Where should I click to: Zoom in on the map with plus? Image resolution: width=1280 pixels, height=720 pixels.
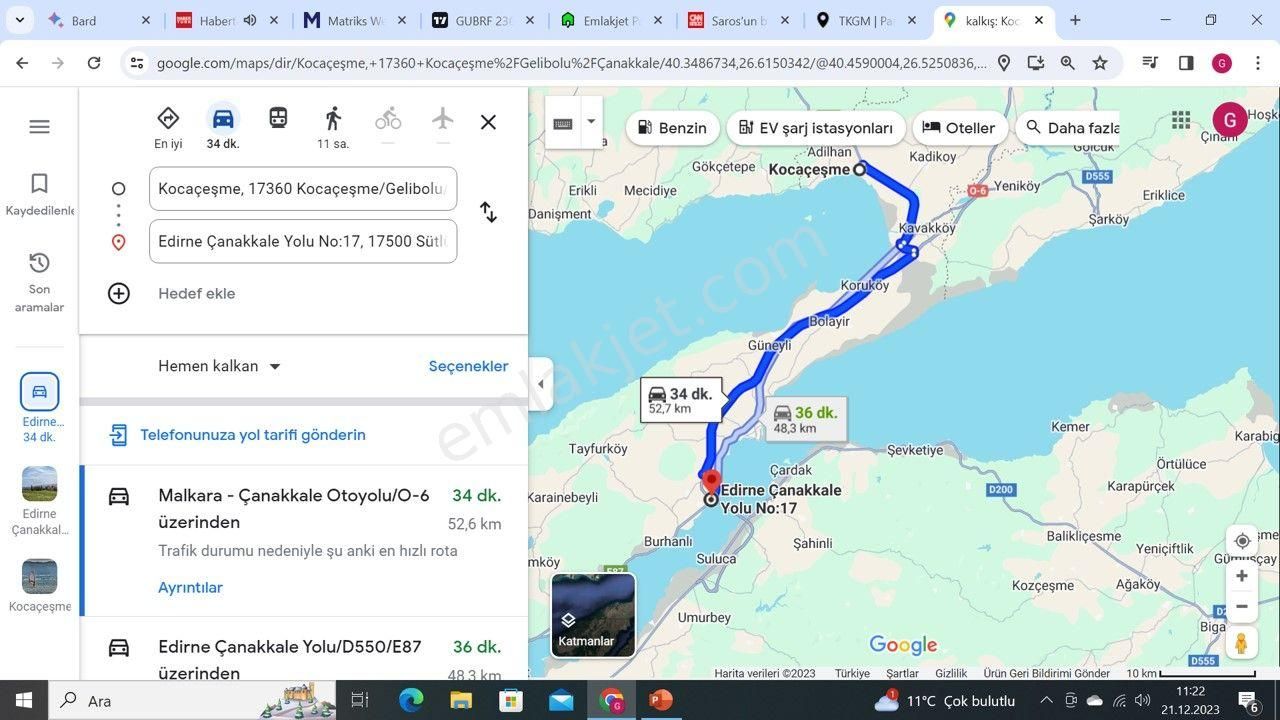pos(1242,576)
